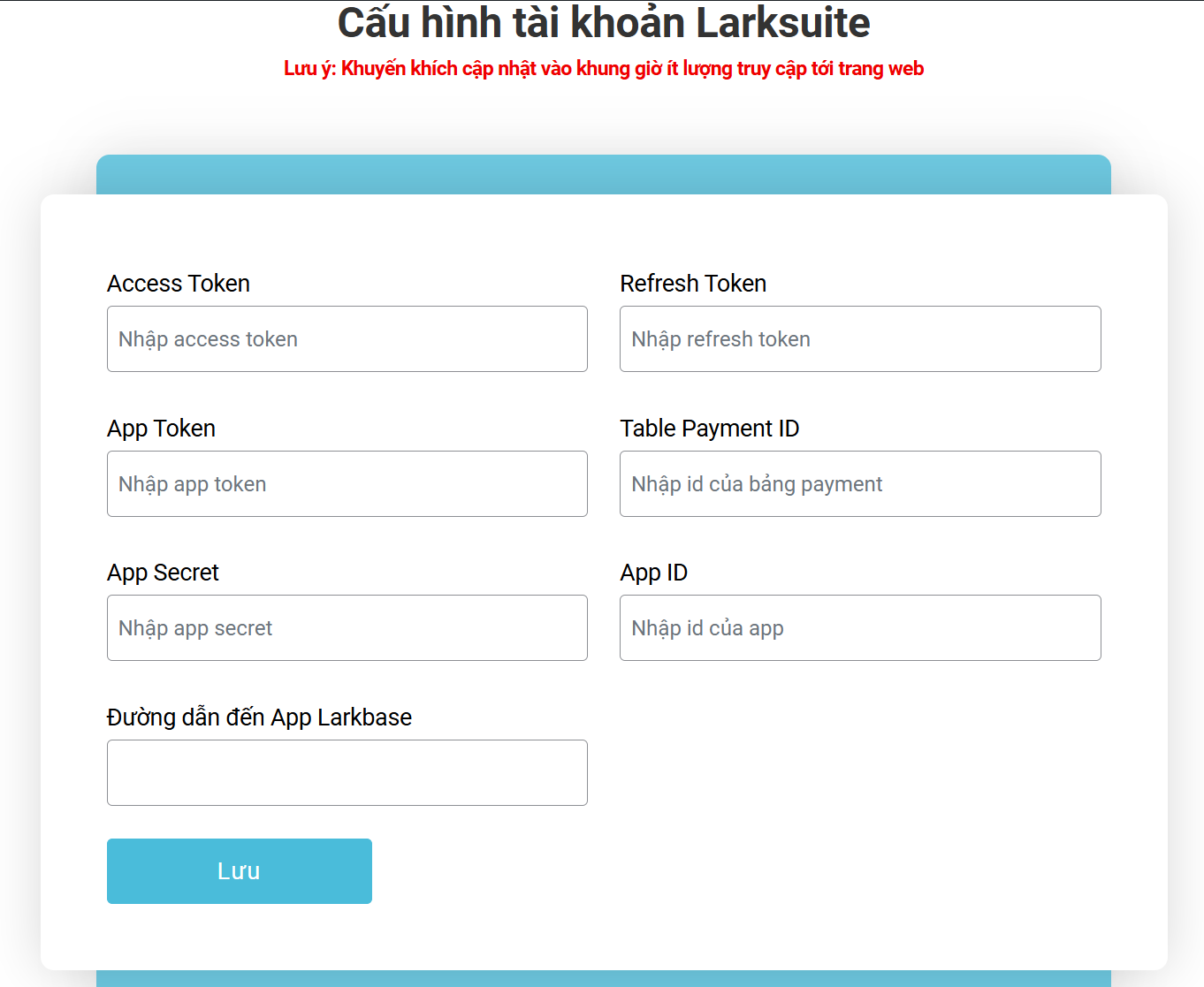The image size is (1204, 987).
Task: Click the blue bar above the form card
Action: point(603,175)
